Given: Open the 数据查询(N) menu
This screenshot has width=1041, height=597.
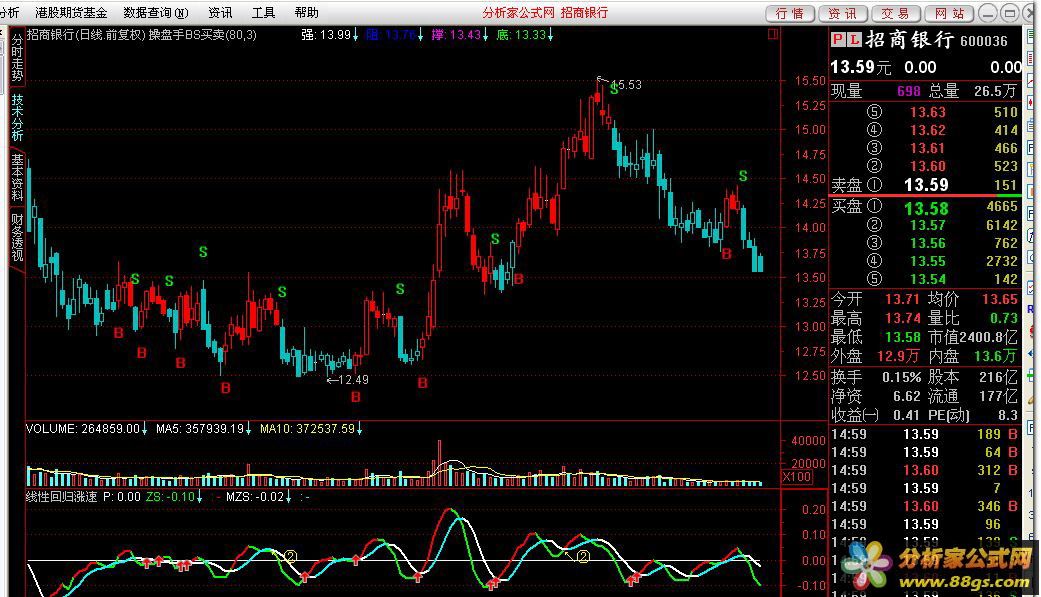Looking at the screenshot, I should [156, 13].
